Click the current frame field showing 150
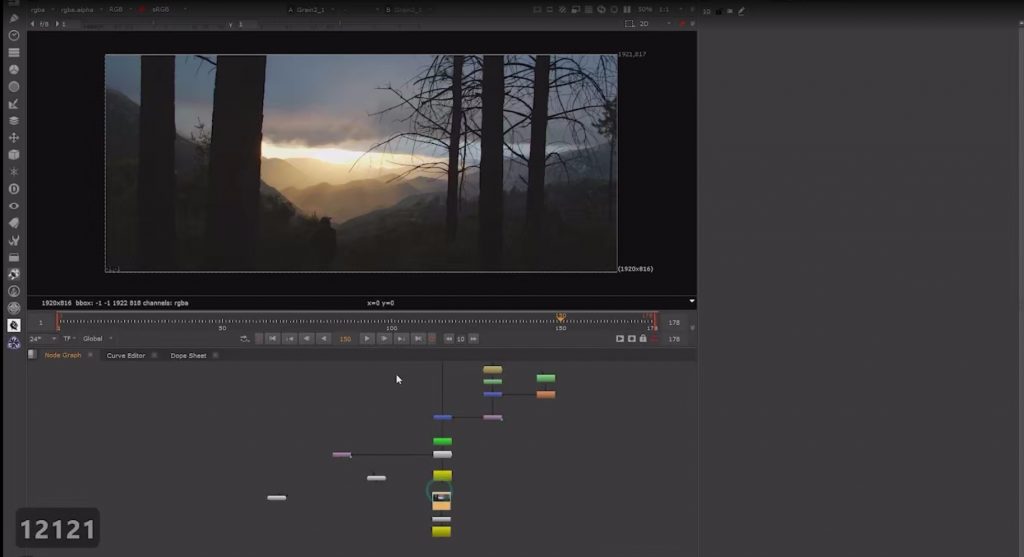 pos(345,339)
